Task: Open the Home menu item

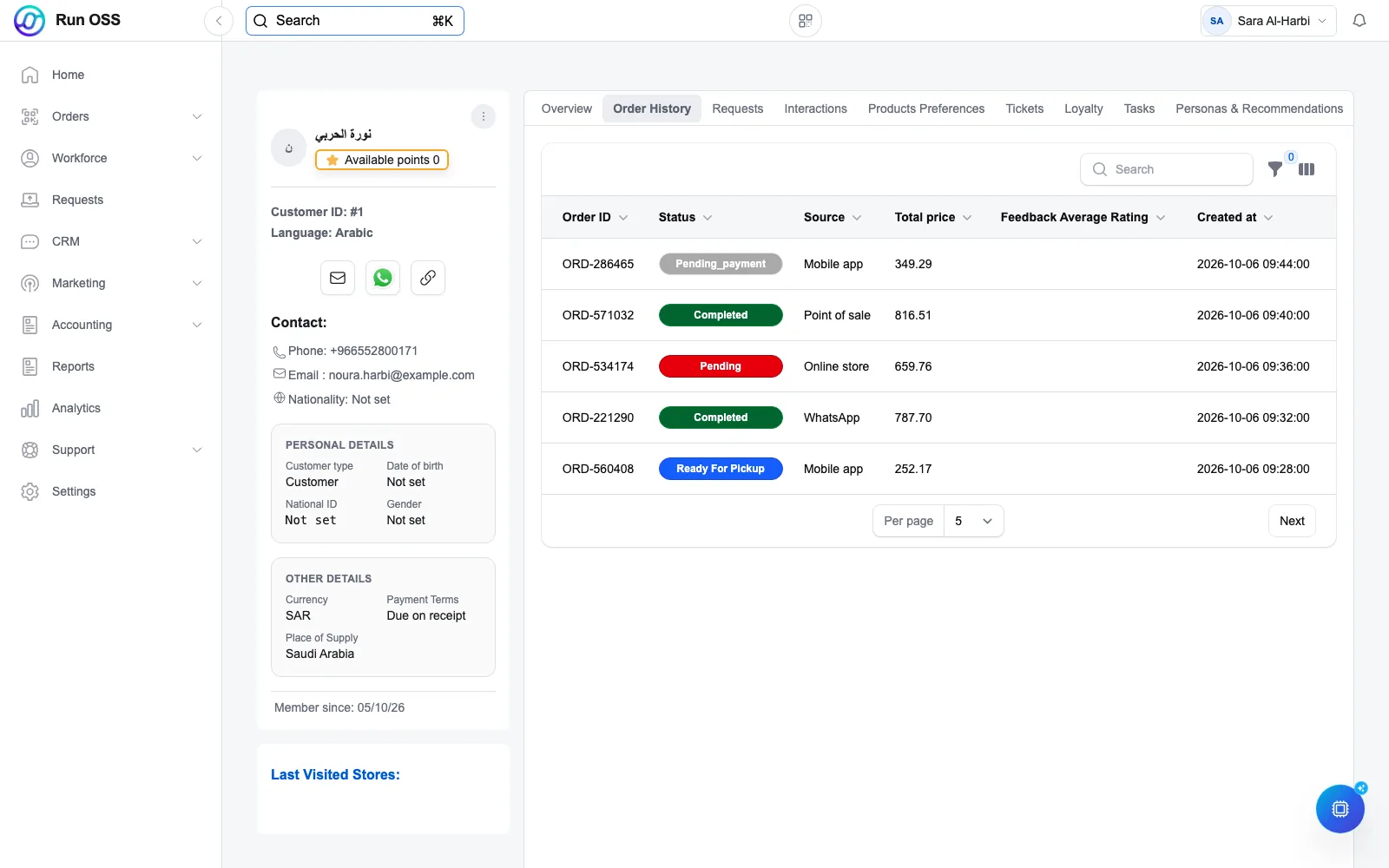Action: [x=111, y=75]
